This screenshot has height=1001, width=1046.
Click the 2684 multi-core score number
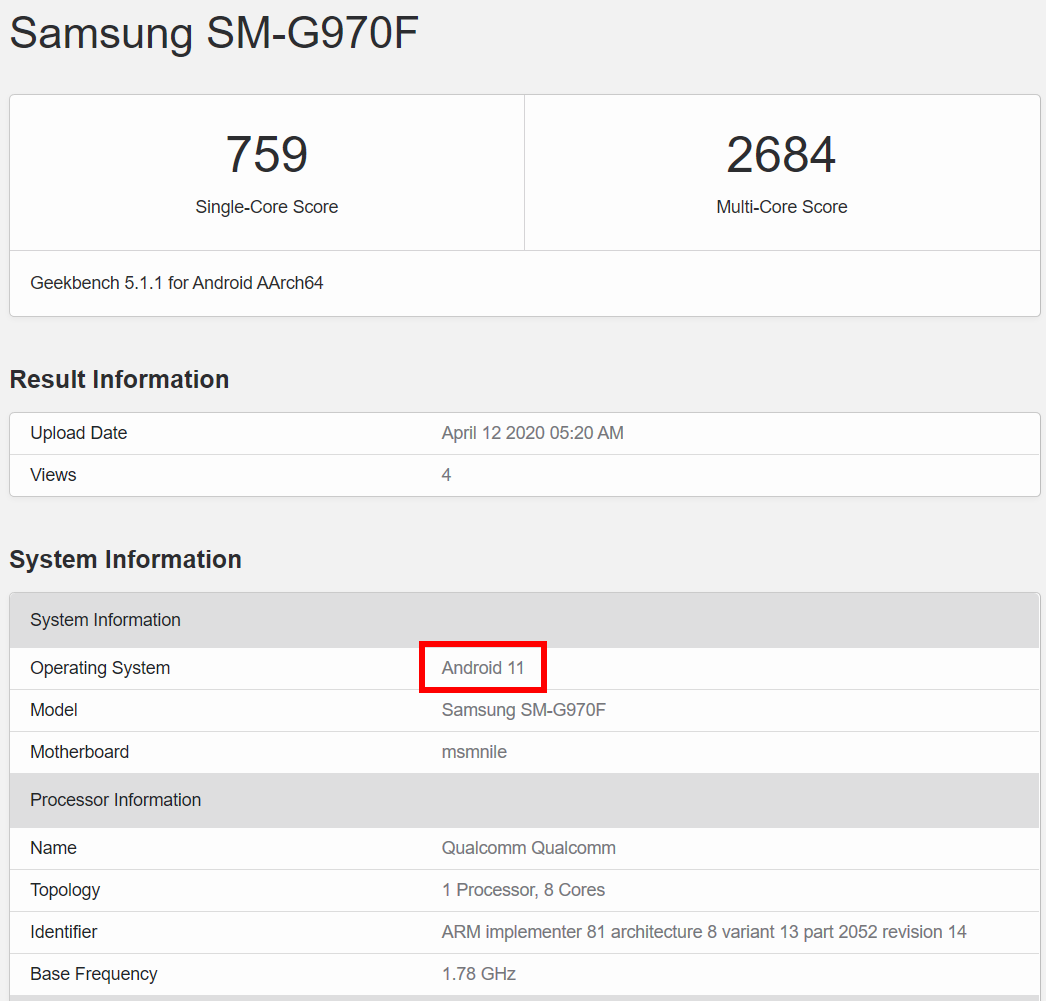pos(781,155)
